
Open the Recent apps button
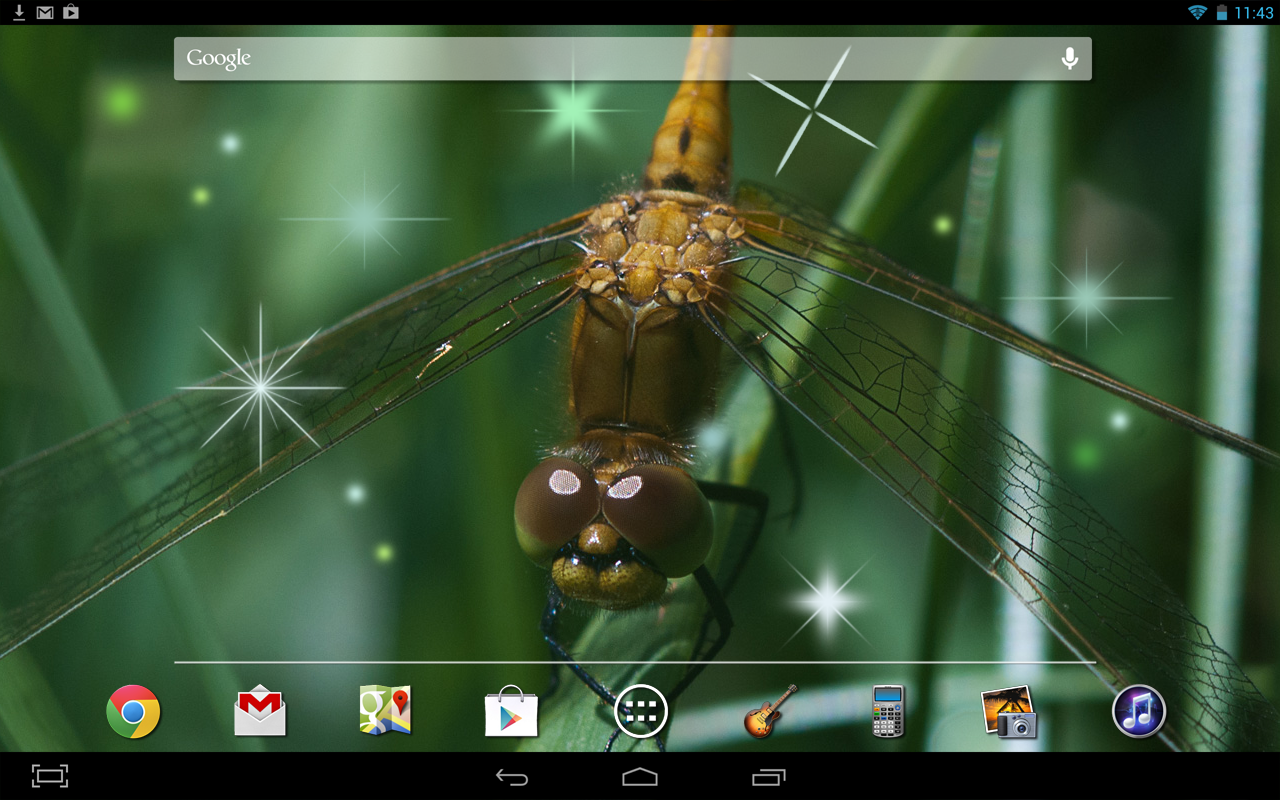(x=768, y=777)
